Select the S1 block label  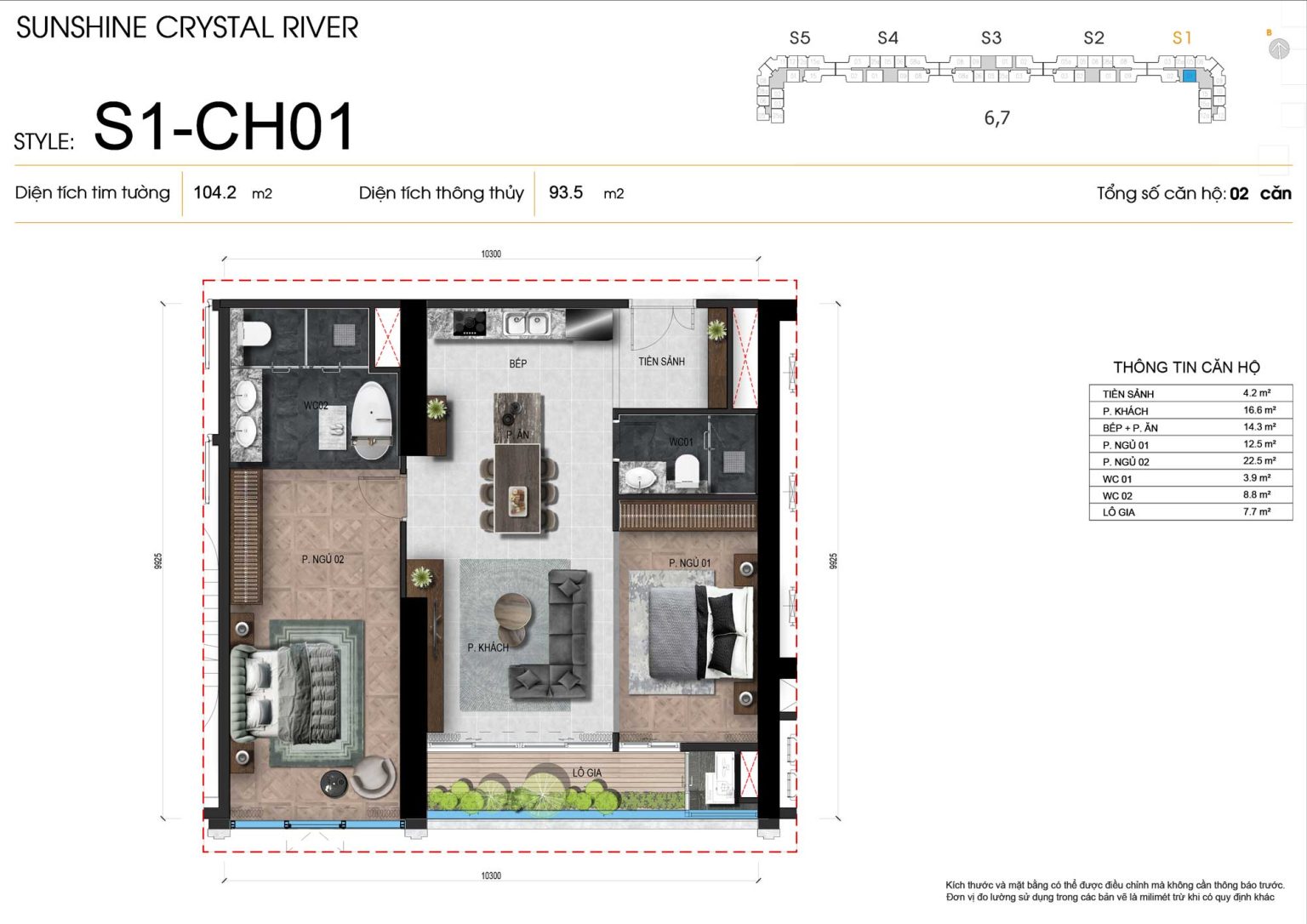[1182, 37]
